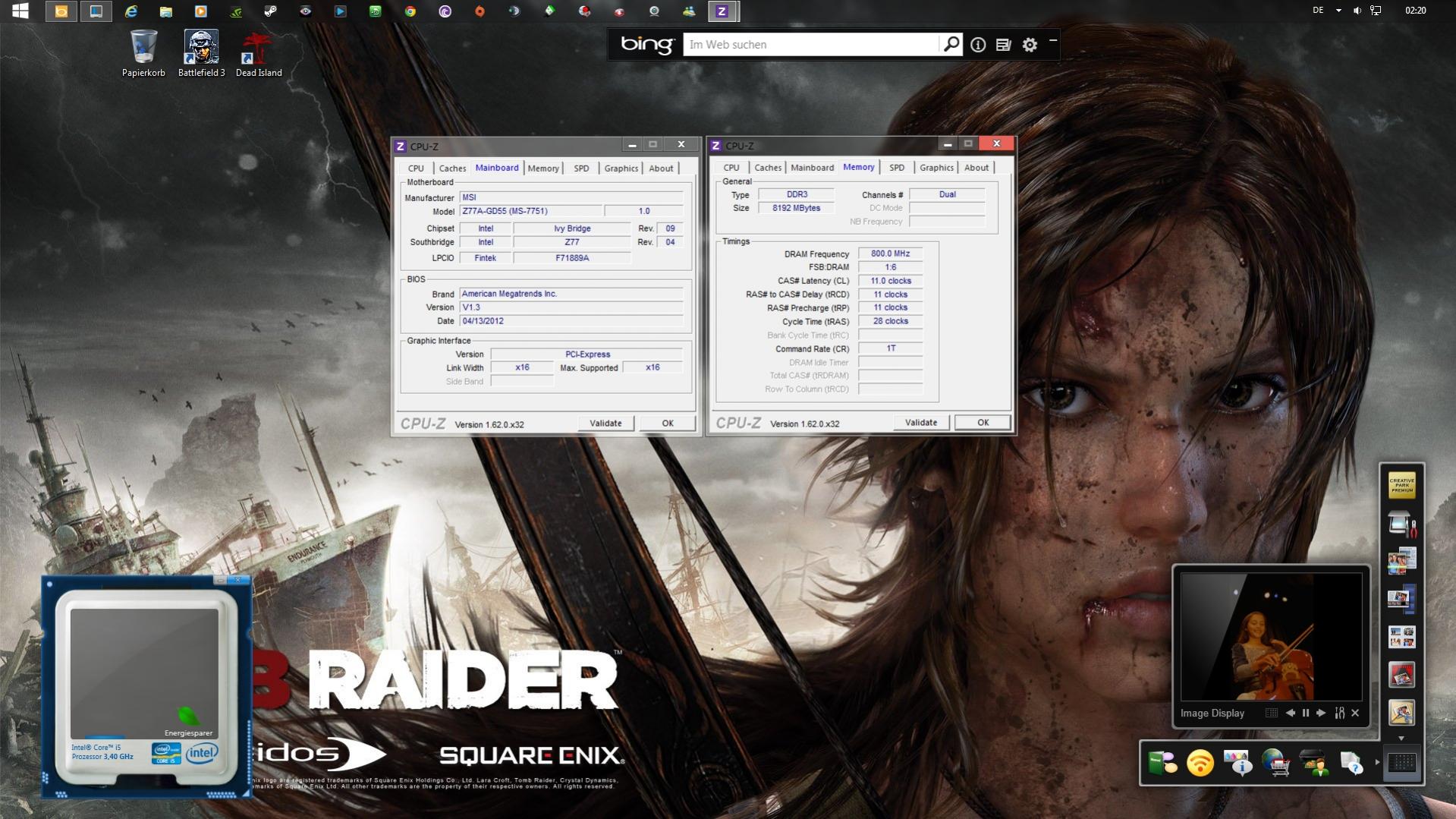Open Mainboard tab in Memory CPU-Z window
1456x819 pixels.
pos(812,168)
